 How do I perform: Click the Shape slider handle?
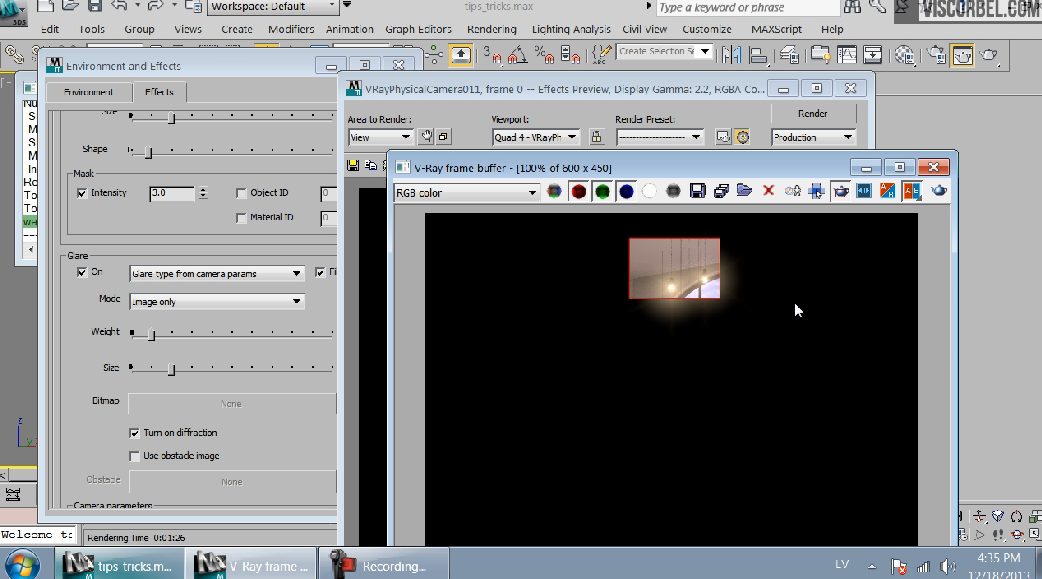[148, 152]
